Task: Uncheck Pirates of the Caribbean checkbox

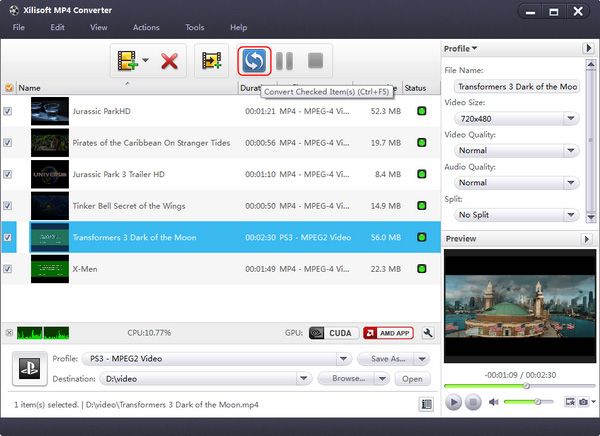Action: tap(8, 143)
